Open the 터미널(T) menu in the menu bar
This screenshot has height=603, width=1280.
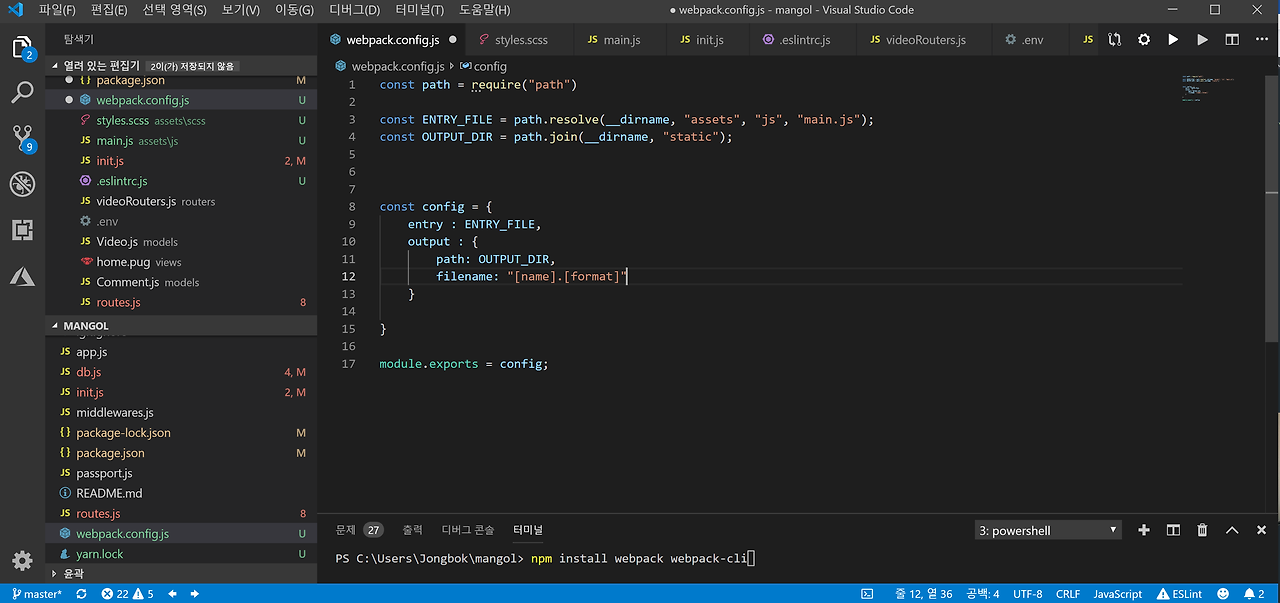419,10
